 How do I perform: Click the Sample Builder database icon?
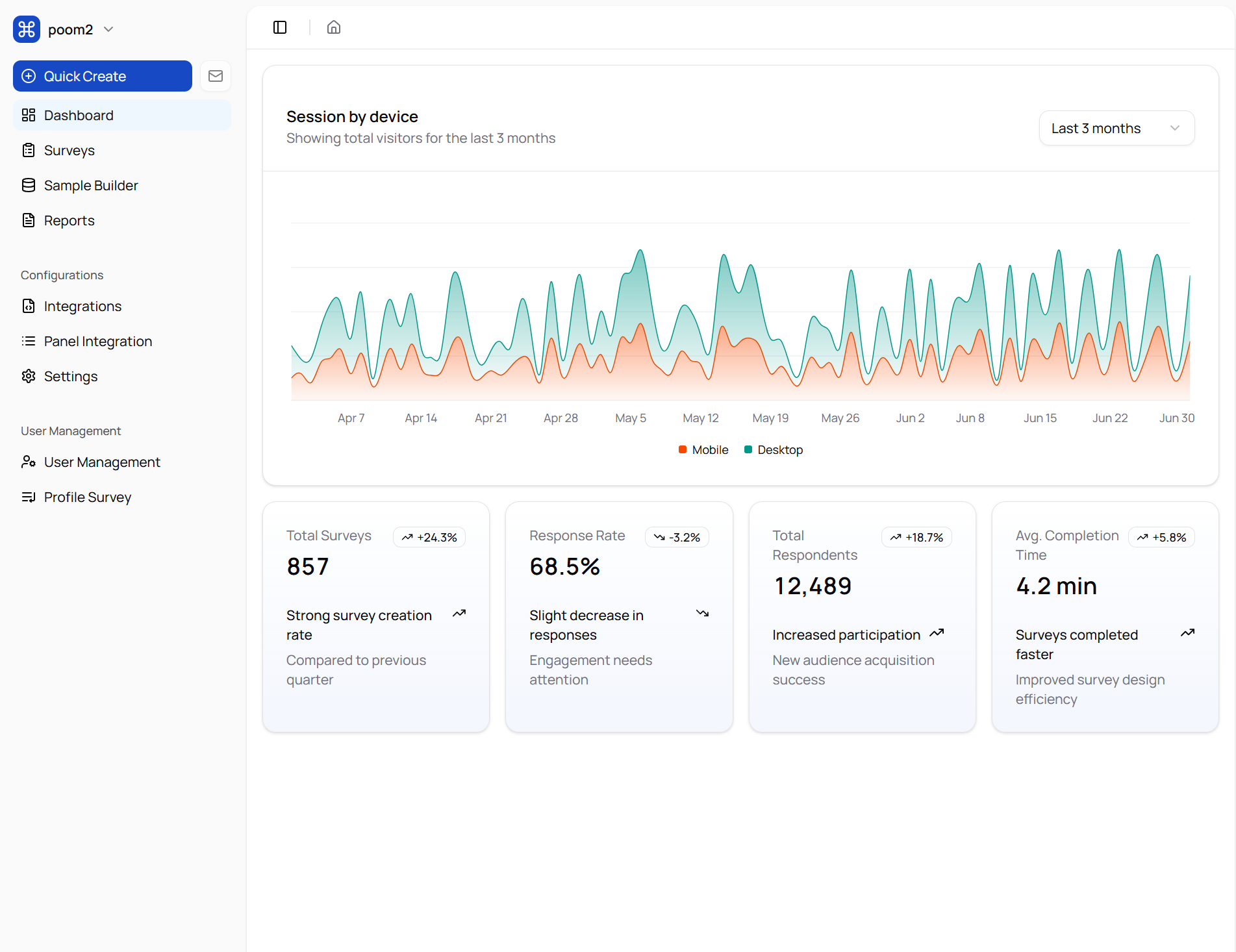pyautogui.click(x=29, y=185)
